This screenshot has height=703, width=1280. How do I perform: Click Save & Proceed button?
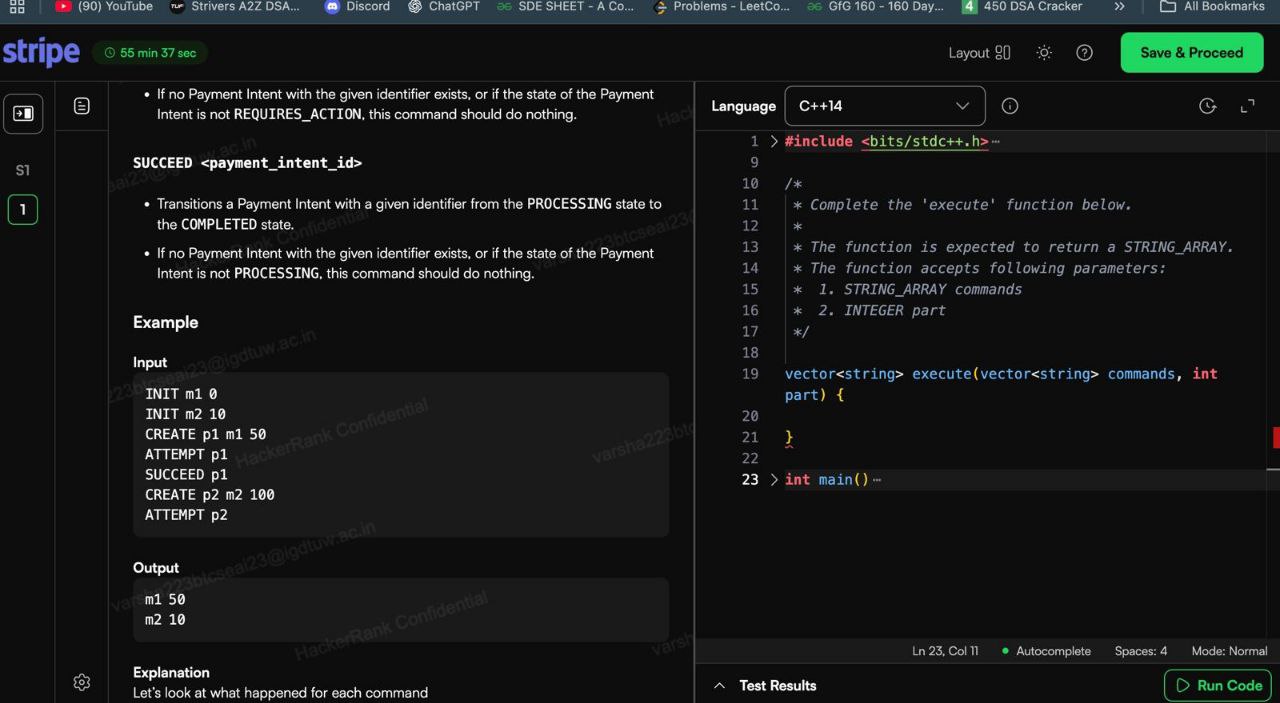click(x=1191, y=53)
